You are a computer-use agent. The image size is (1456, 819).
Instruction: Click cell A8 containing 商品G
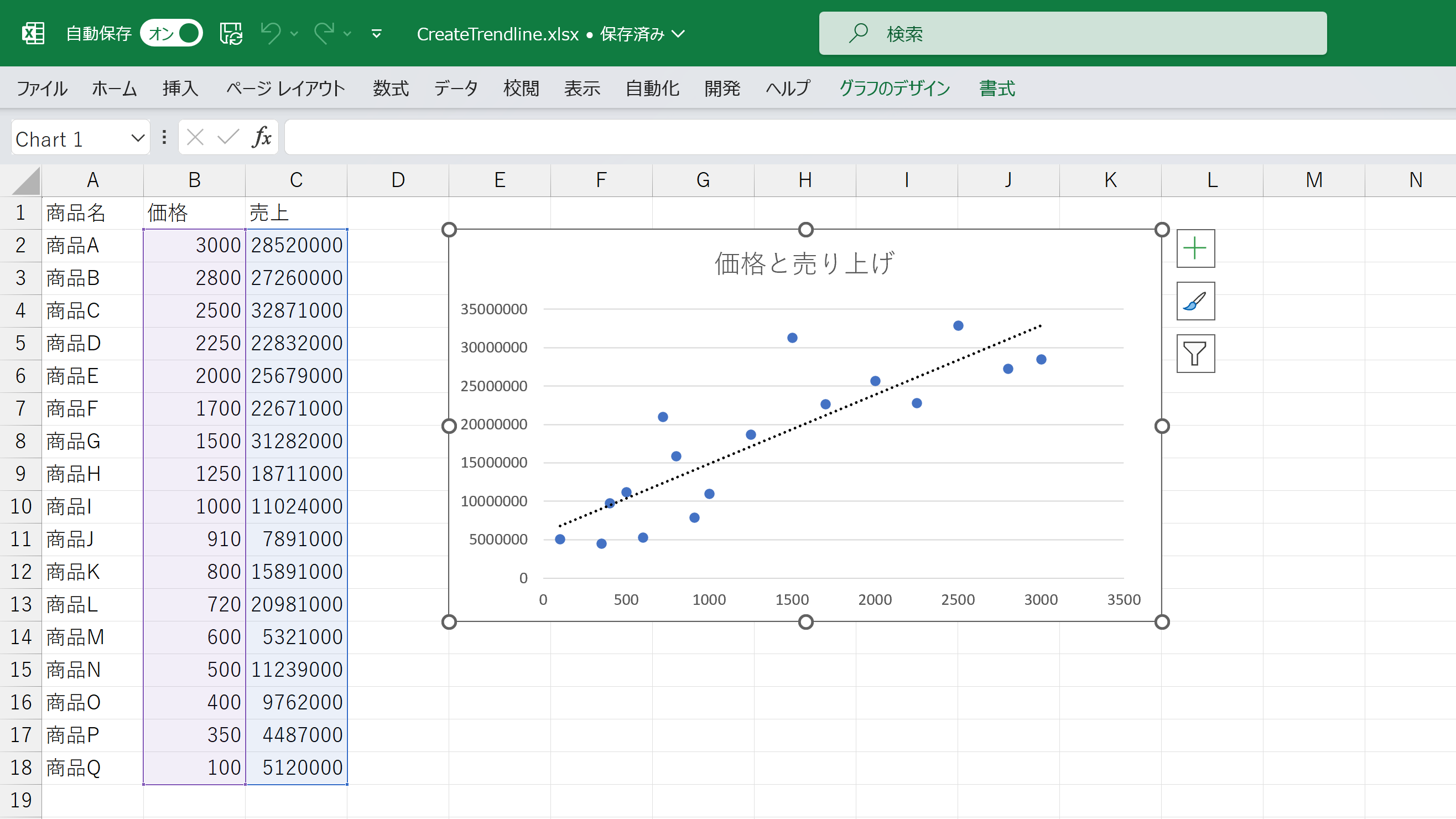coord(93,442)
